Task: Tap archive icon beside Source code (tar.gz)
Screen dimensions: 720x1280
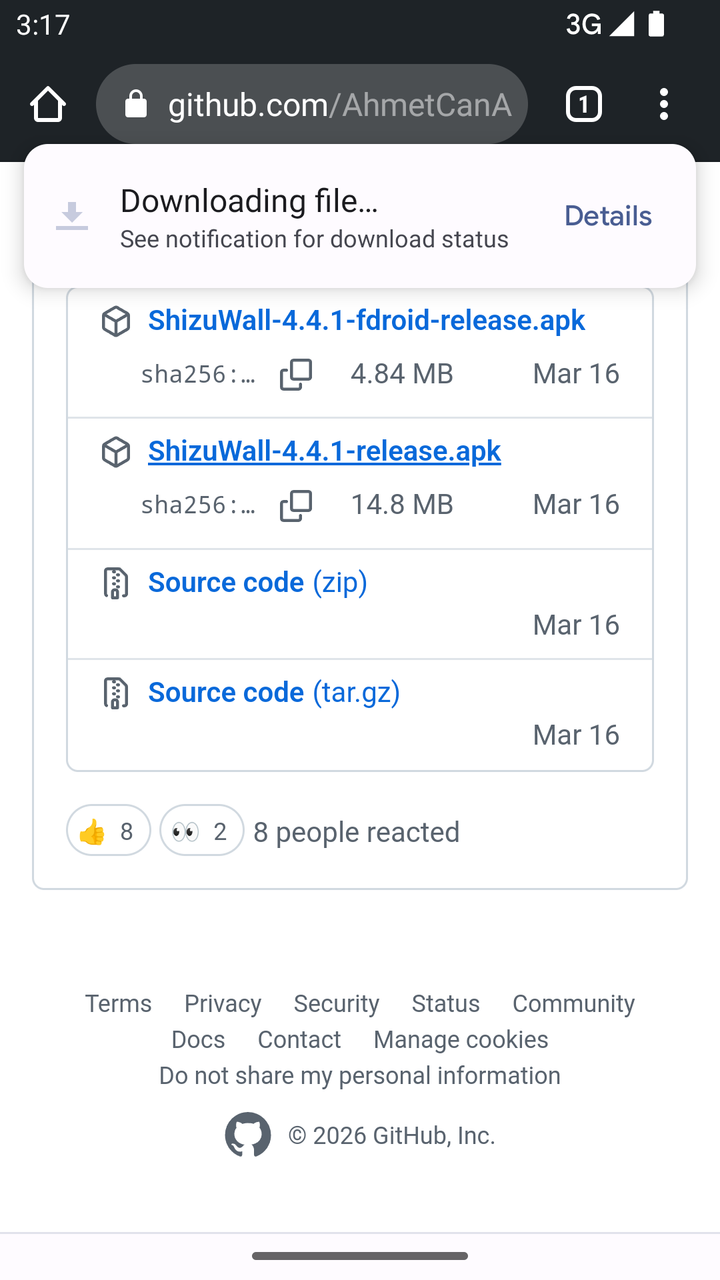Action: point(116,693)
